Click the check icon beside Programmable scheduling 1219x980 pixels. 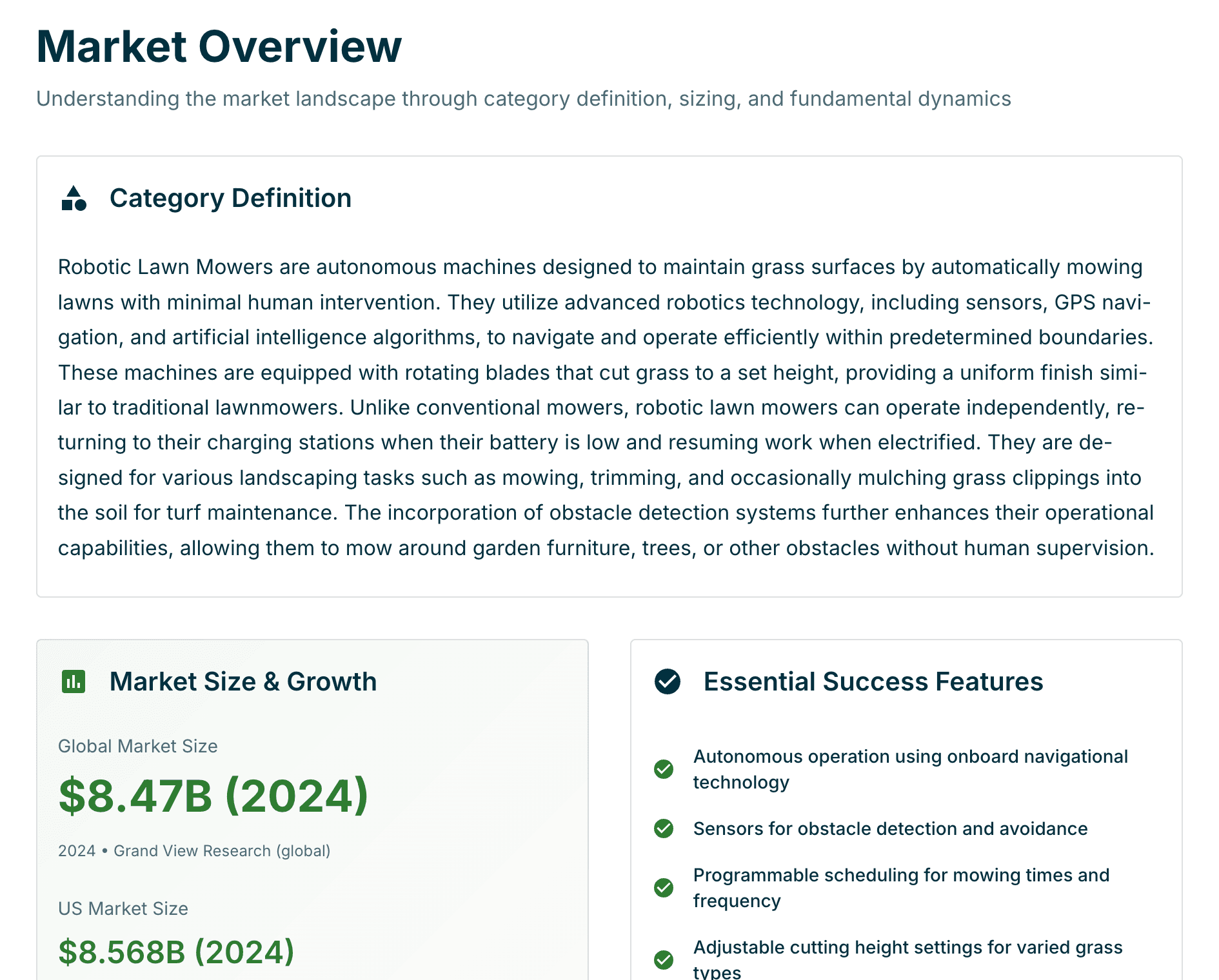664,888
